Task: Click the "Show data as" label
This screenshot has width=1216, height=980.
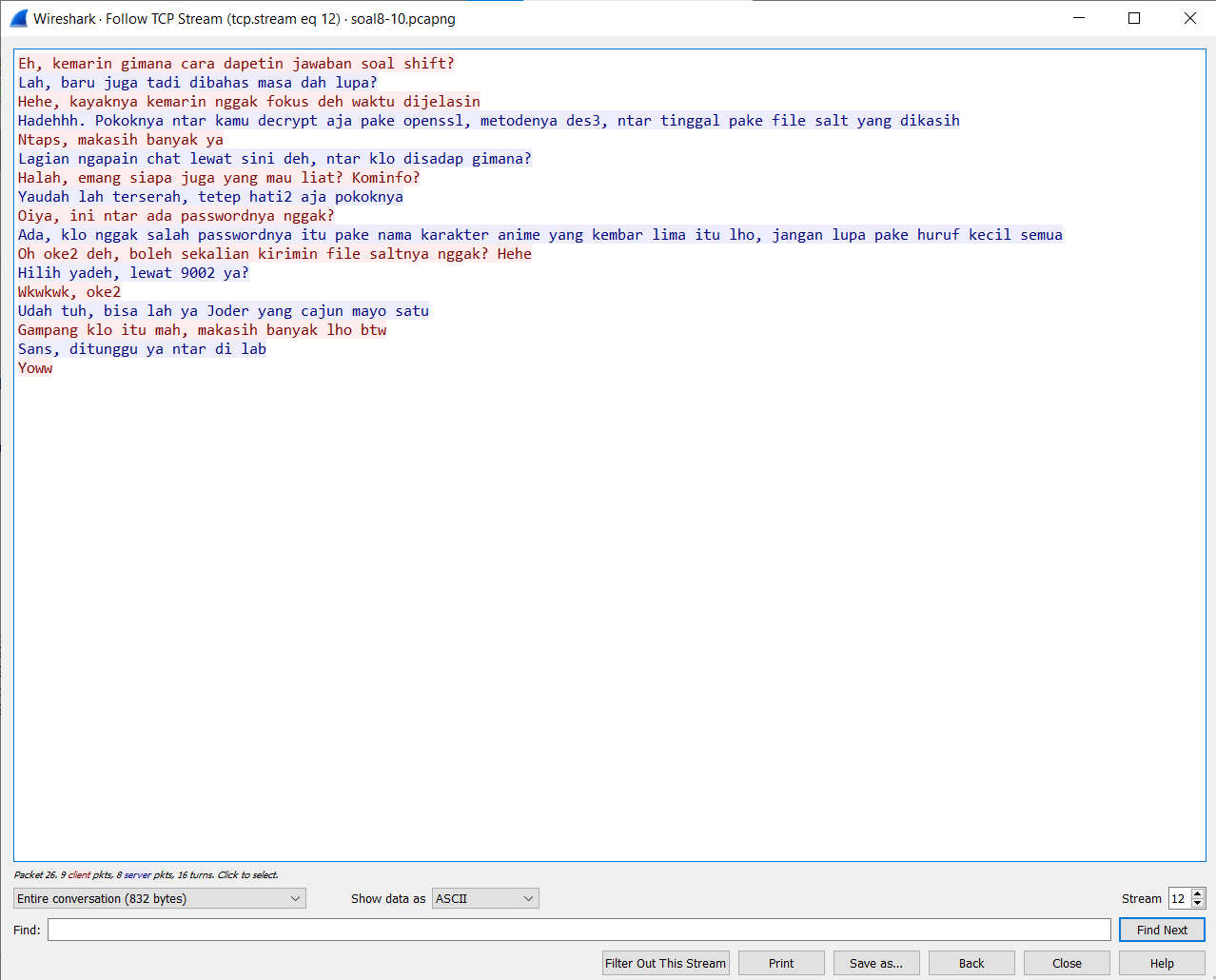Action: [388, 898]
